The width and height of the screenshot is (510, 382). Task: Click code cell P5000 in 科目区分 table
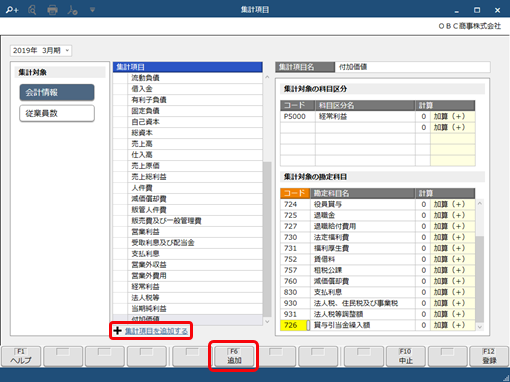click(298, 117)
